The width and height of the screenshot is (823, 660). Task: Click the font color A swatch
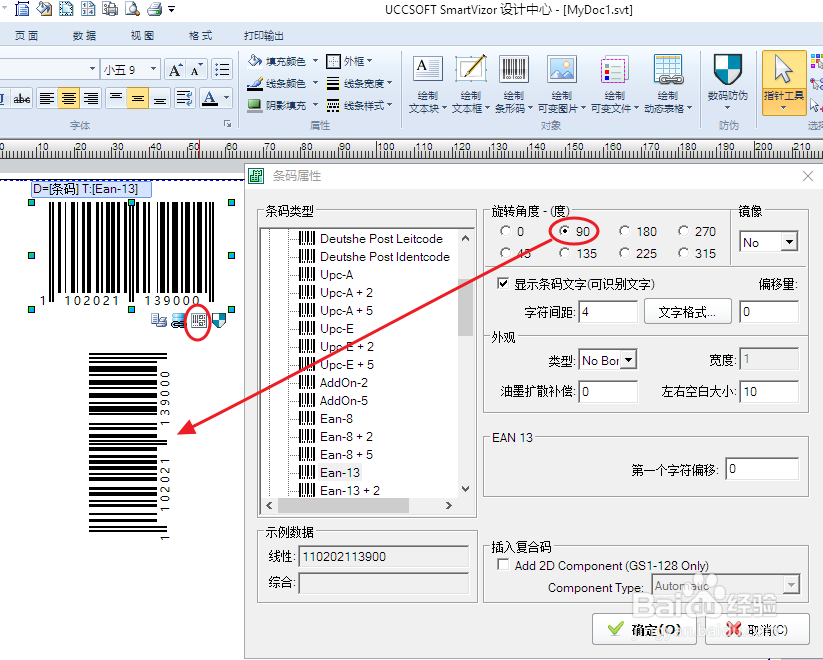pos(209,98)
